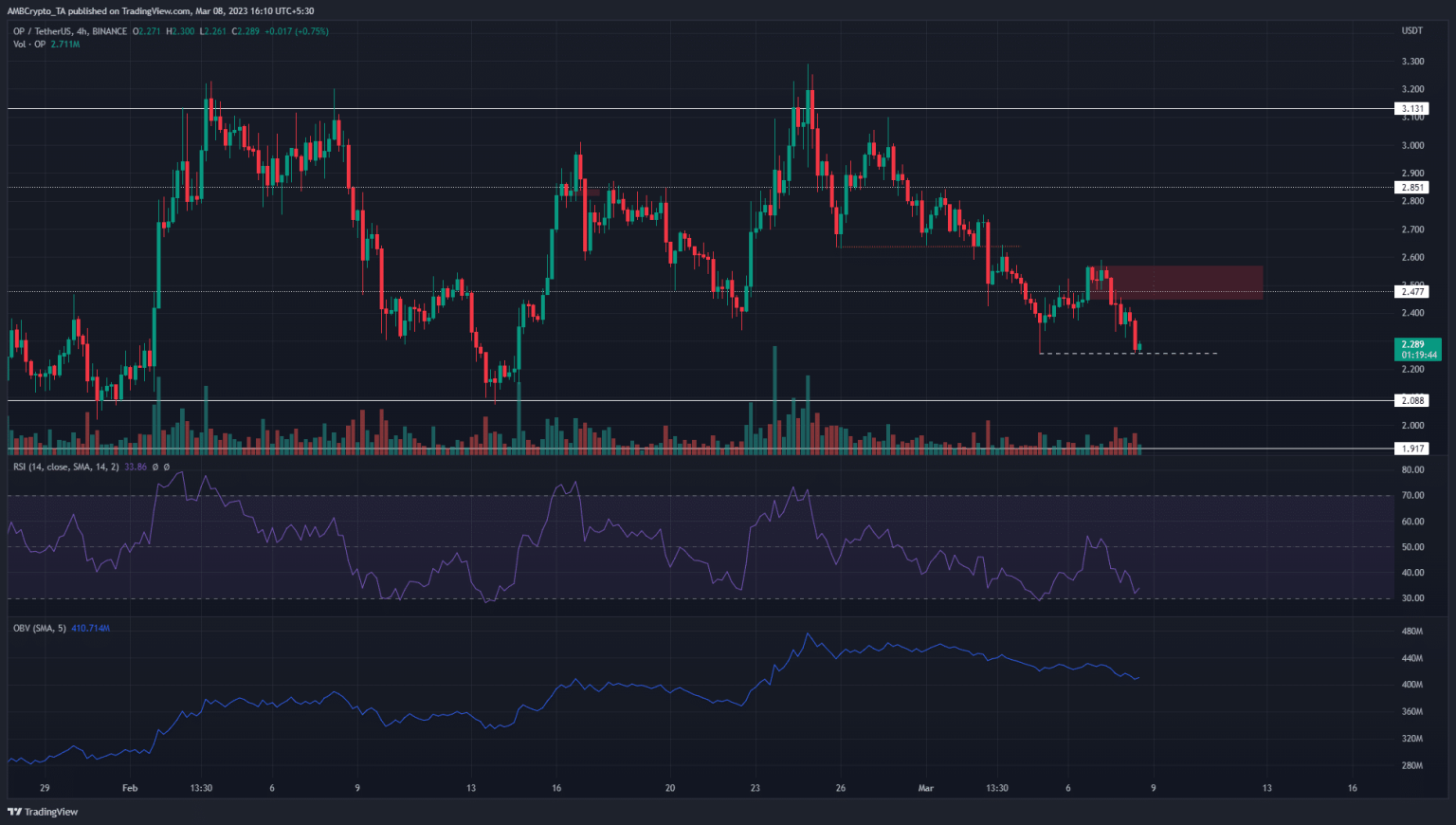Click the RSI value 33.86
This screenshot has height=825, width=1456.
click(x=136, y=467)
